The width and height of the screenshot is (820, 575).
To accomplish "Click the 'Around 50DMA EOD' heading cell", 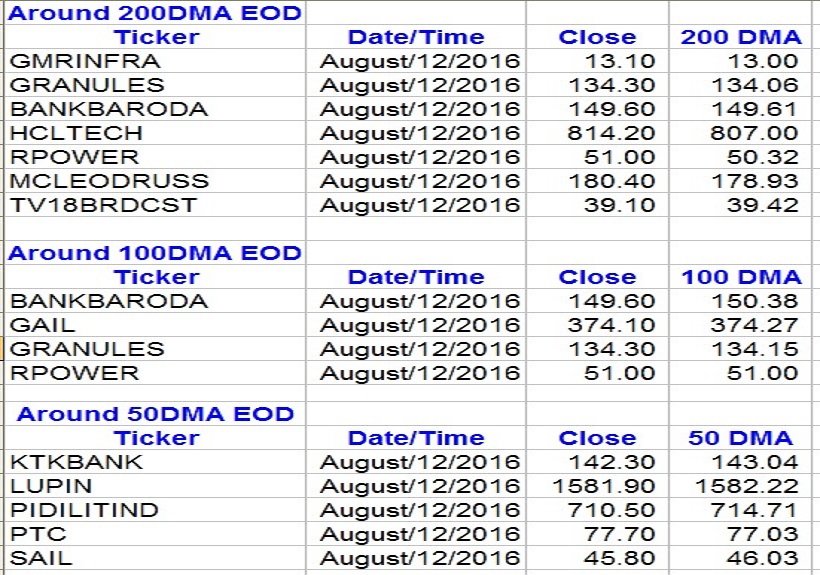I will click(155, 414).
